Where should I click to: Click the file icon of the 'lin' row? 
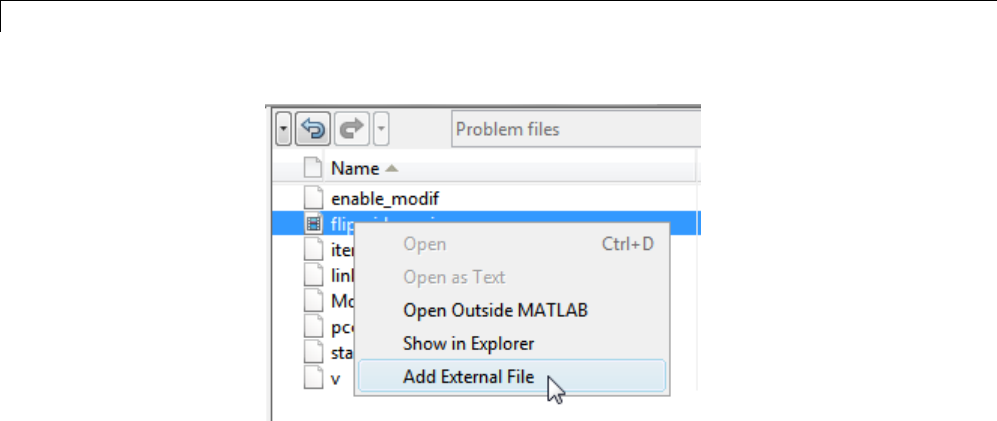click(313, 275)
